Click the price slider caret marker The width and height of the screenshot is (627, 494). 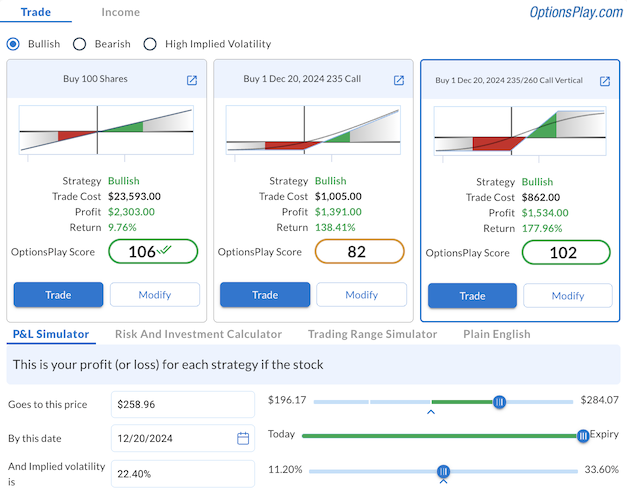click(431, 411)
